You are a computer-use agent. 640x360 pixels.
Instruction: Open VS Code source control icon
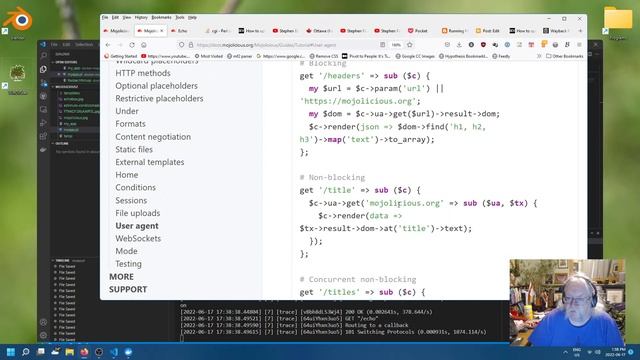44,83
